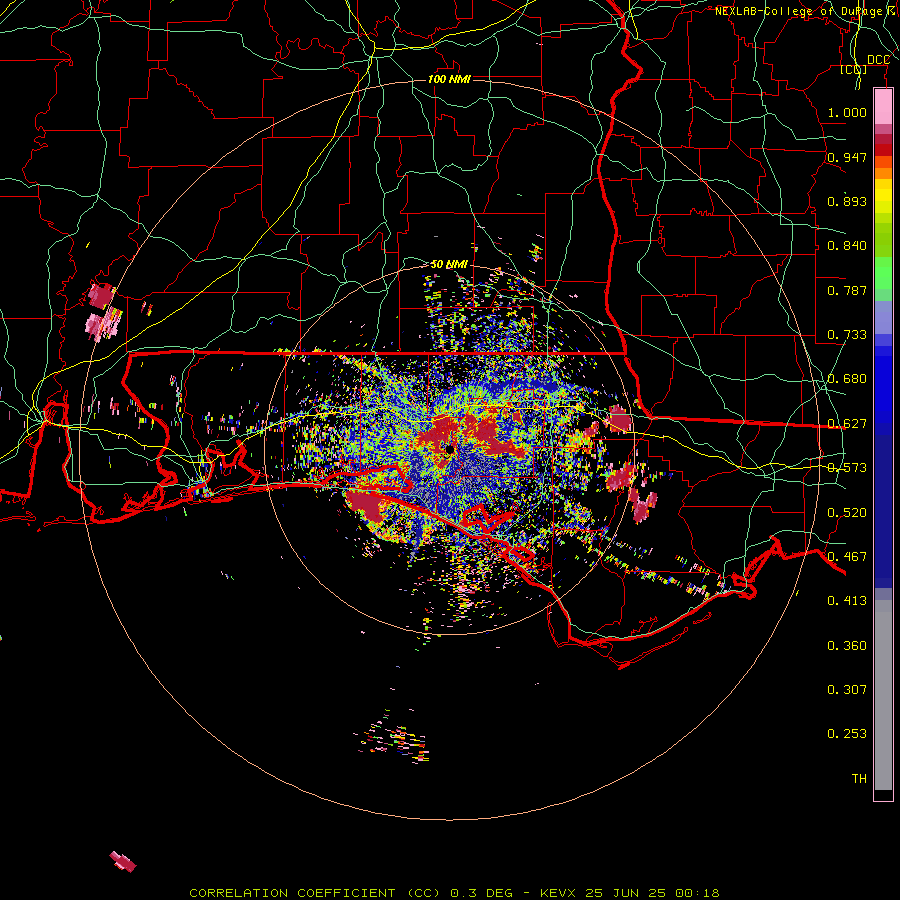This screenshot has height=900, width=900.
Task: Click the 0.520 scale value
Action: 847,513
